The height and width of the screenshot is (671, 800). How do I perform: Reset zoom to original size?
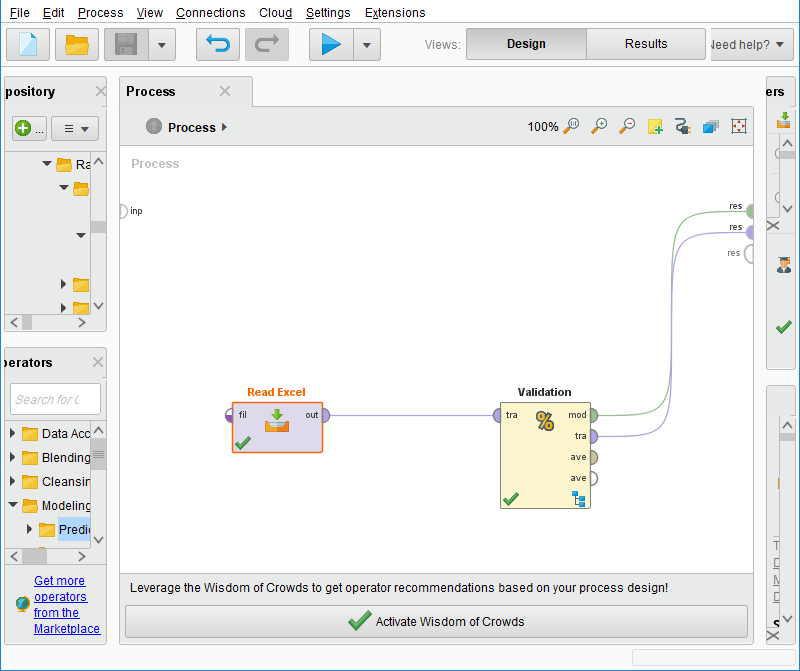coord(571,126)
